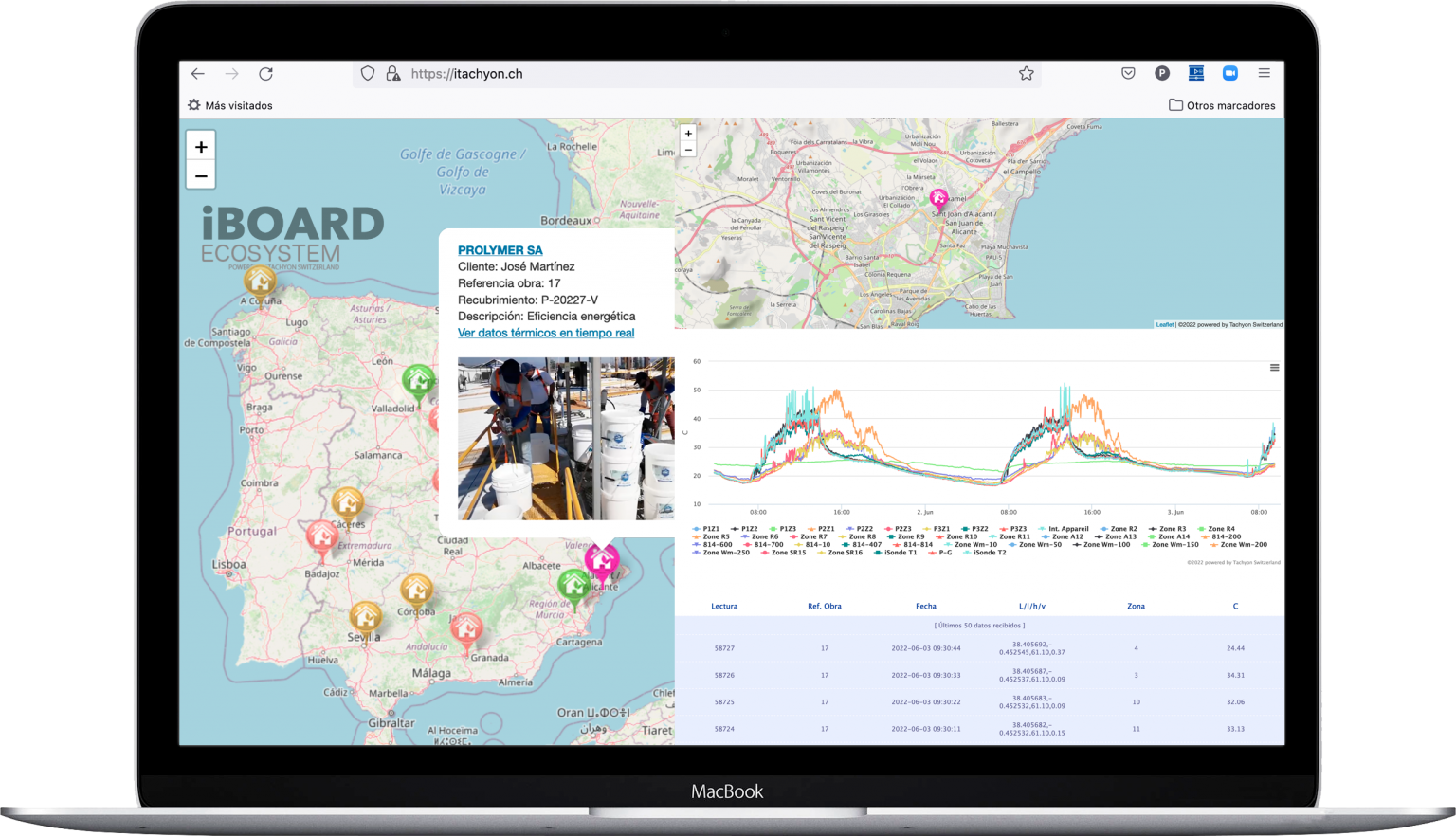Zoom out on the large Iberia map

(x=201, y=175)
